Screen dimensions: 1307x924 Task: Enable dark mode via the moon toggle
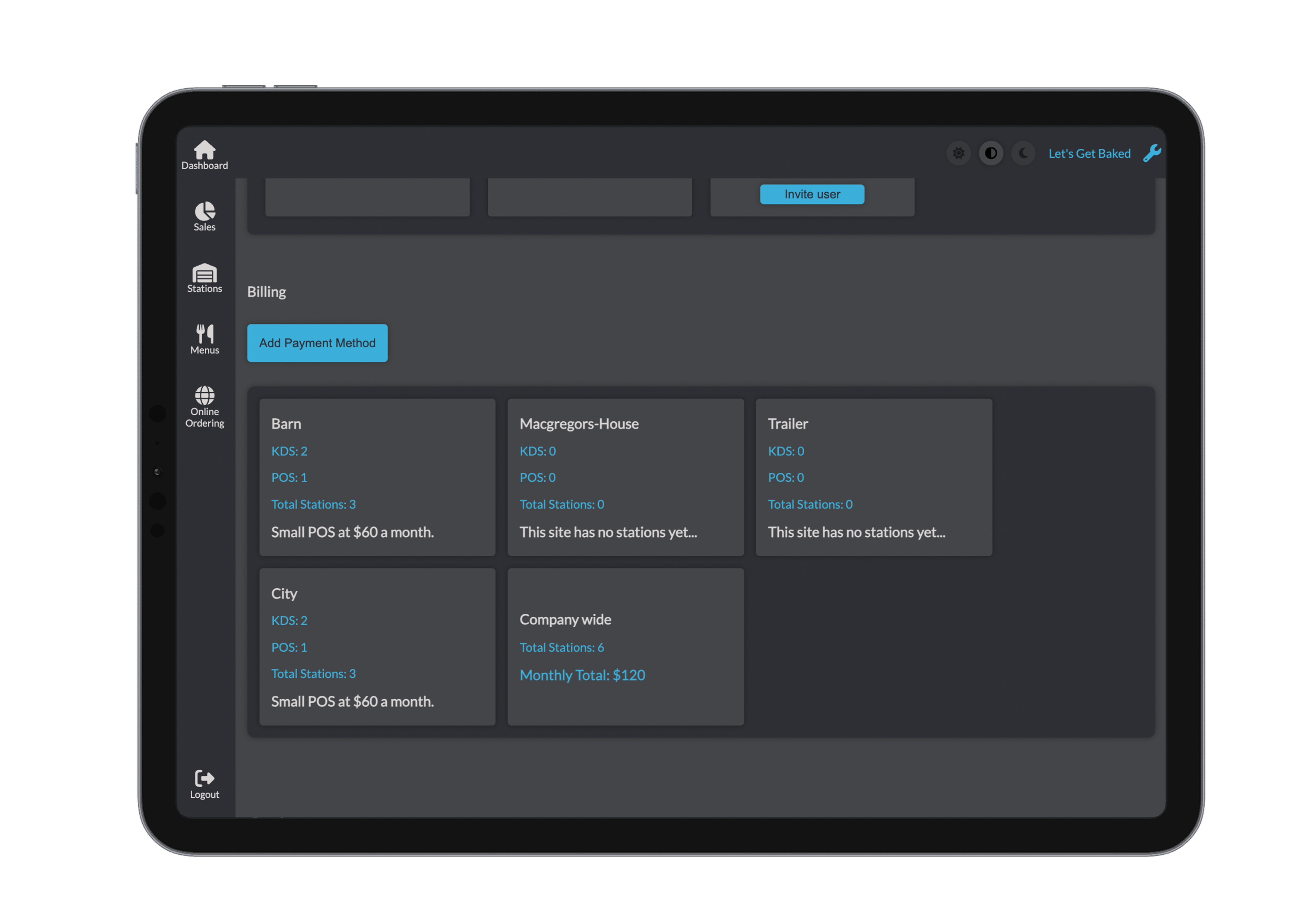(x=1023, y=153)
